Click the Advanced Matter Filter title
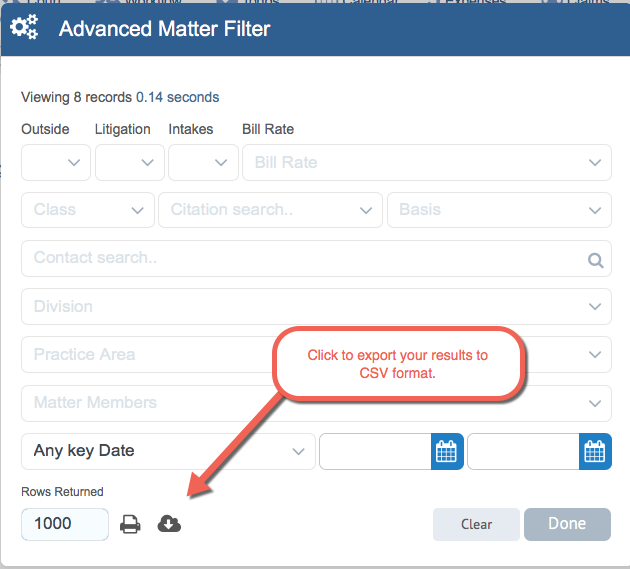 point(165,29)
